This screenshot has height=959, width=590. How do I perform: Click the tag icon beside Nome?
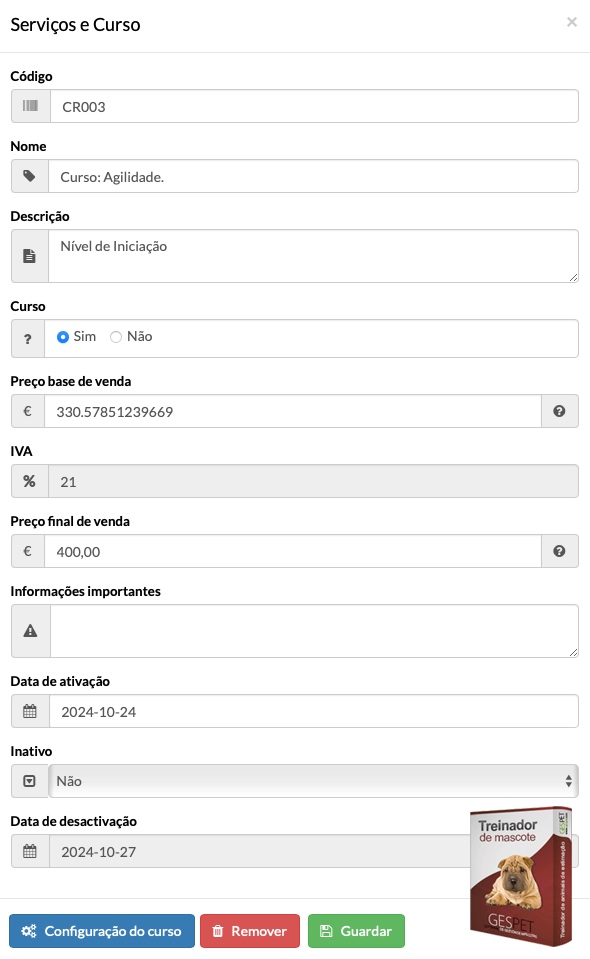pyautogui.click(x=29, y=176)
